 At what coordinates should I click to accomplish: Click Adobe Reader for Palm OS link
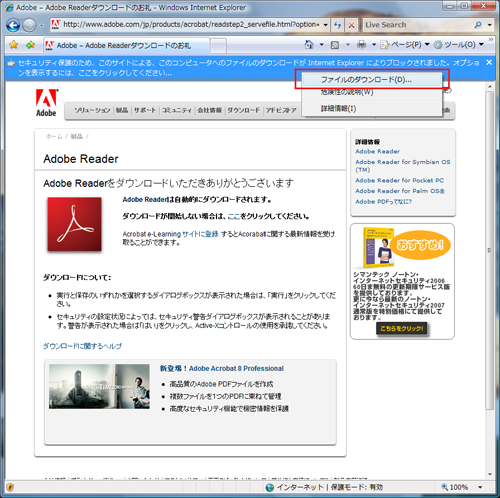400,191
